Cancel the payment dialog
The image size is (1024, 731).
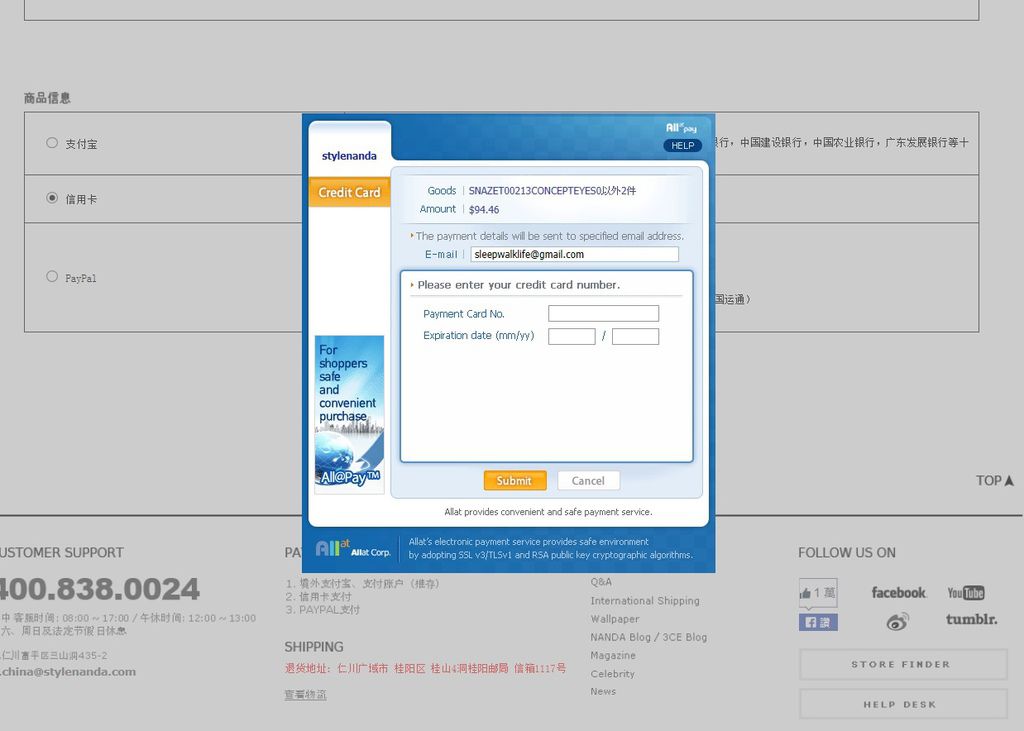tap(588, 481)
